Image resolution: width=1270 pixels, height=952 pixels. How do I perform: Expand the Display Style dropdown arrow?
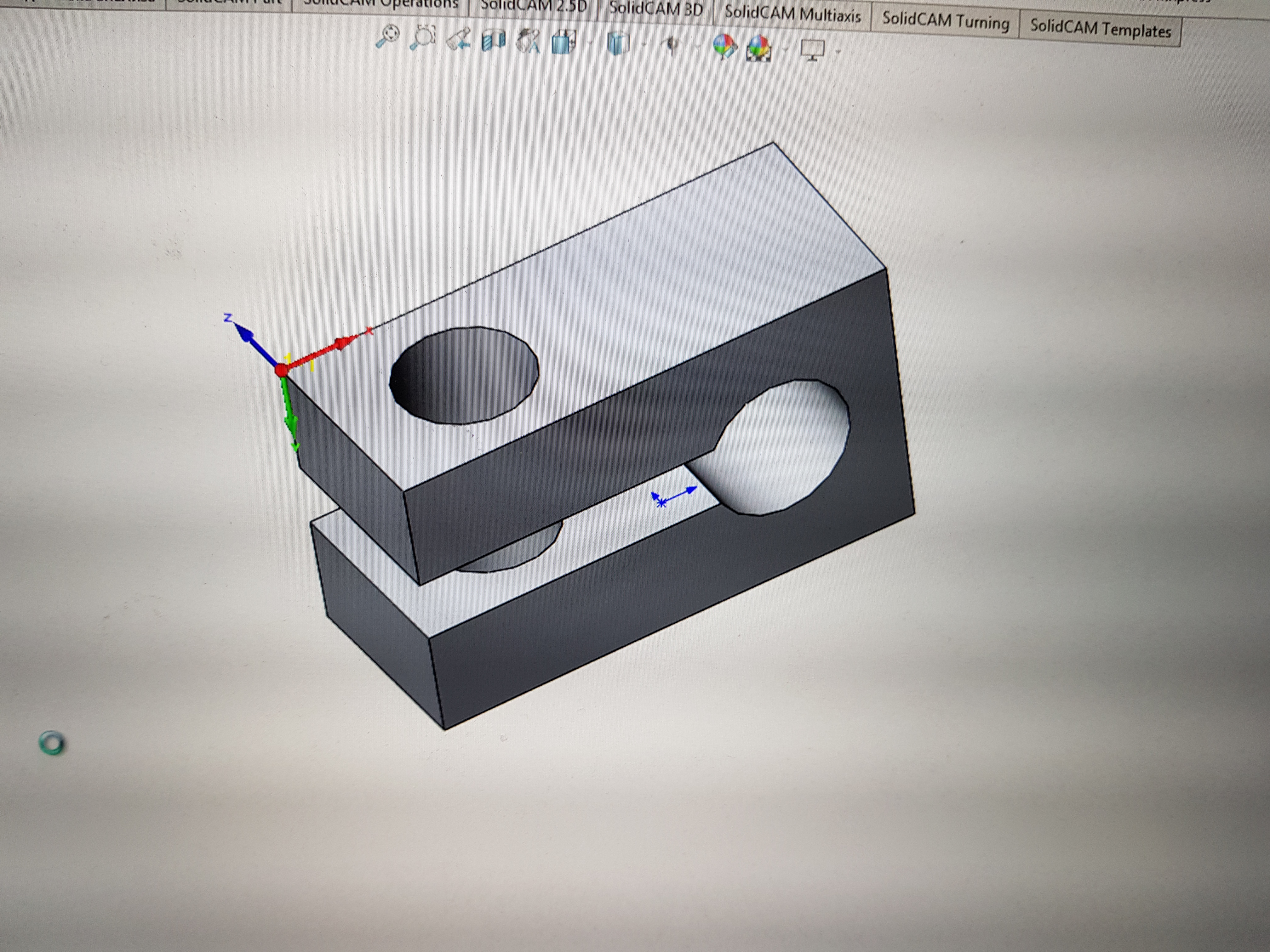pyautogui.click(x=644, y=44)
